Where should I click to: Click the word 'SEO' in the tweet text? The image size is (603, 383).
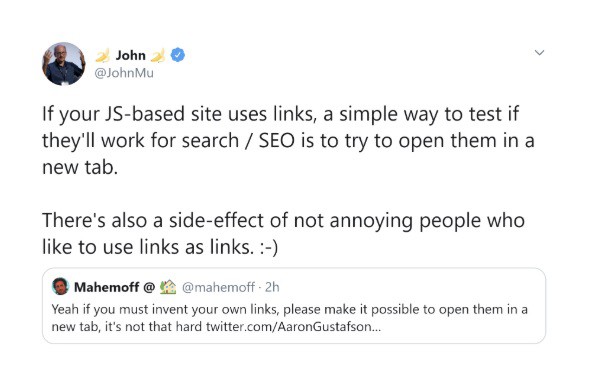[x=277, y=140]
